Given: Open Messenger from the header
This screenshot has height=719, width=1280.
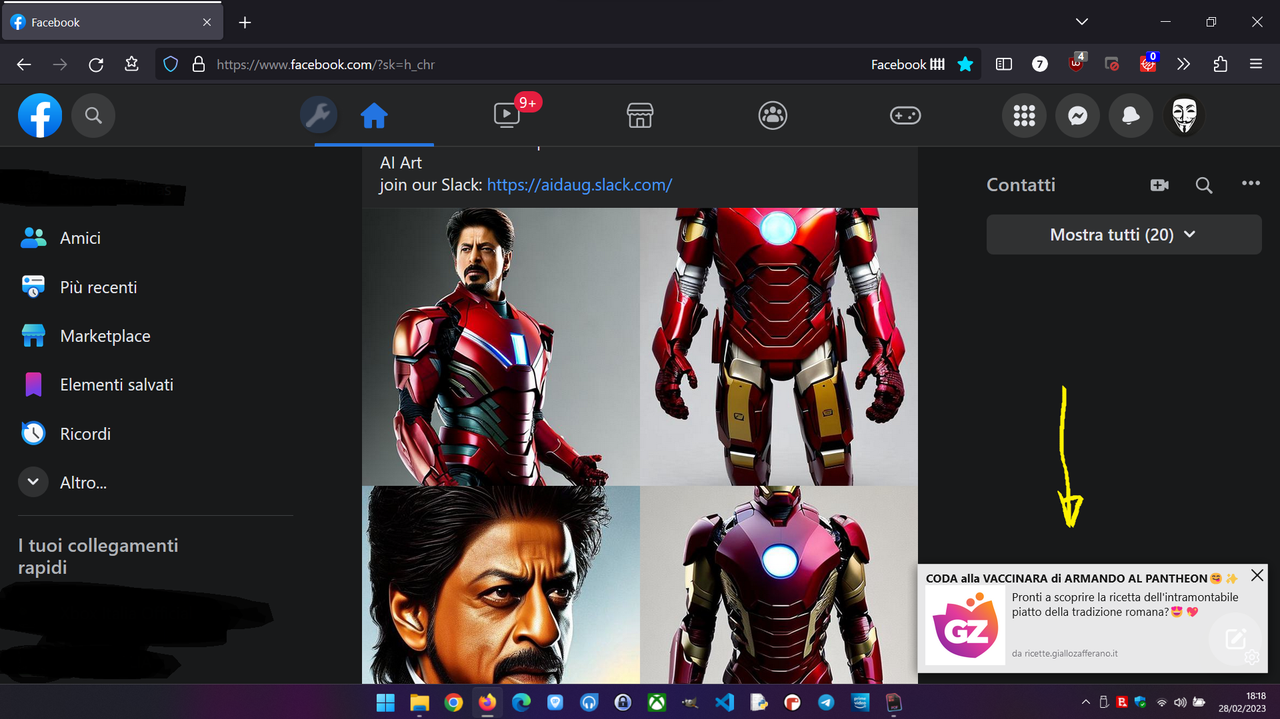Looking at the screenshot, I should (1077, 116).
